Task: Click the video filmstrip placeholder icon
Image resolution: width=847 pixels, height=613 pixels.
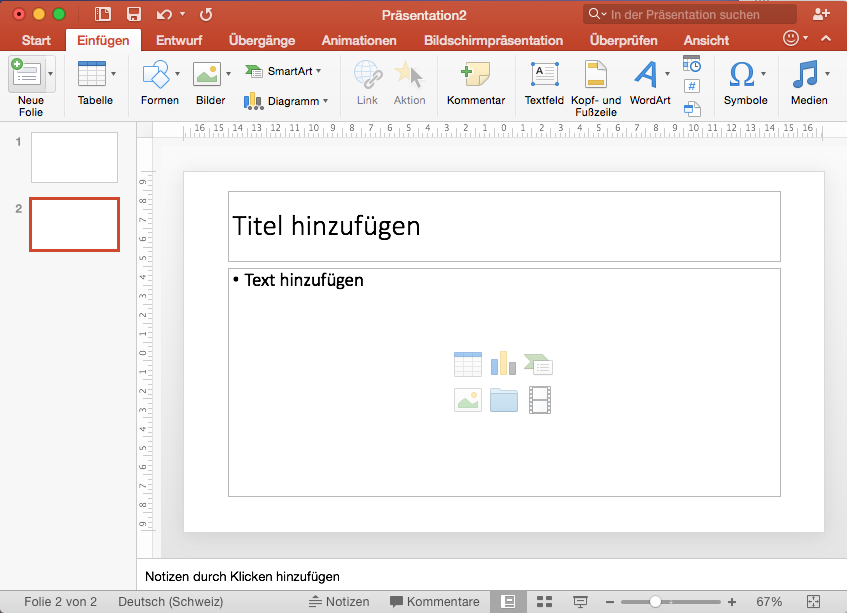Action: pos(540,400)
